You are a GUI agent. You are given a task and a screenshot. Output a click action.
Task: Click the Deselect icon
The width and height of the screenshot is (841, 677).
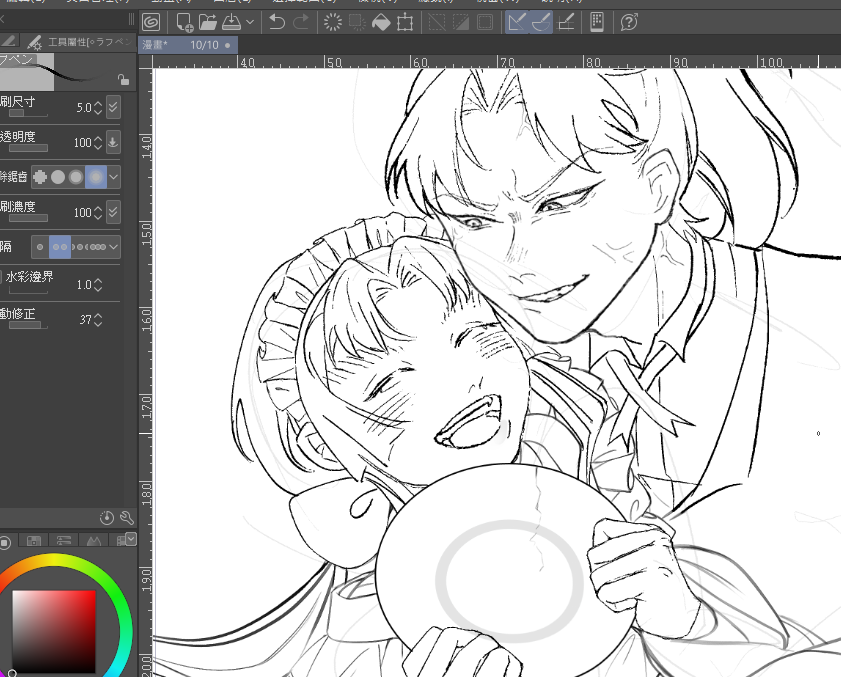[x=437, y=23]
